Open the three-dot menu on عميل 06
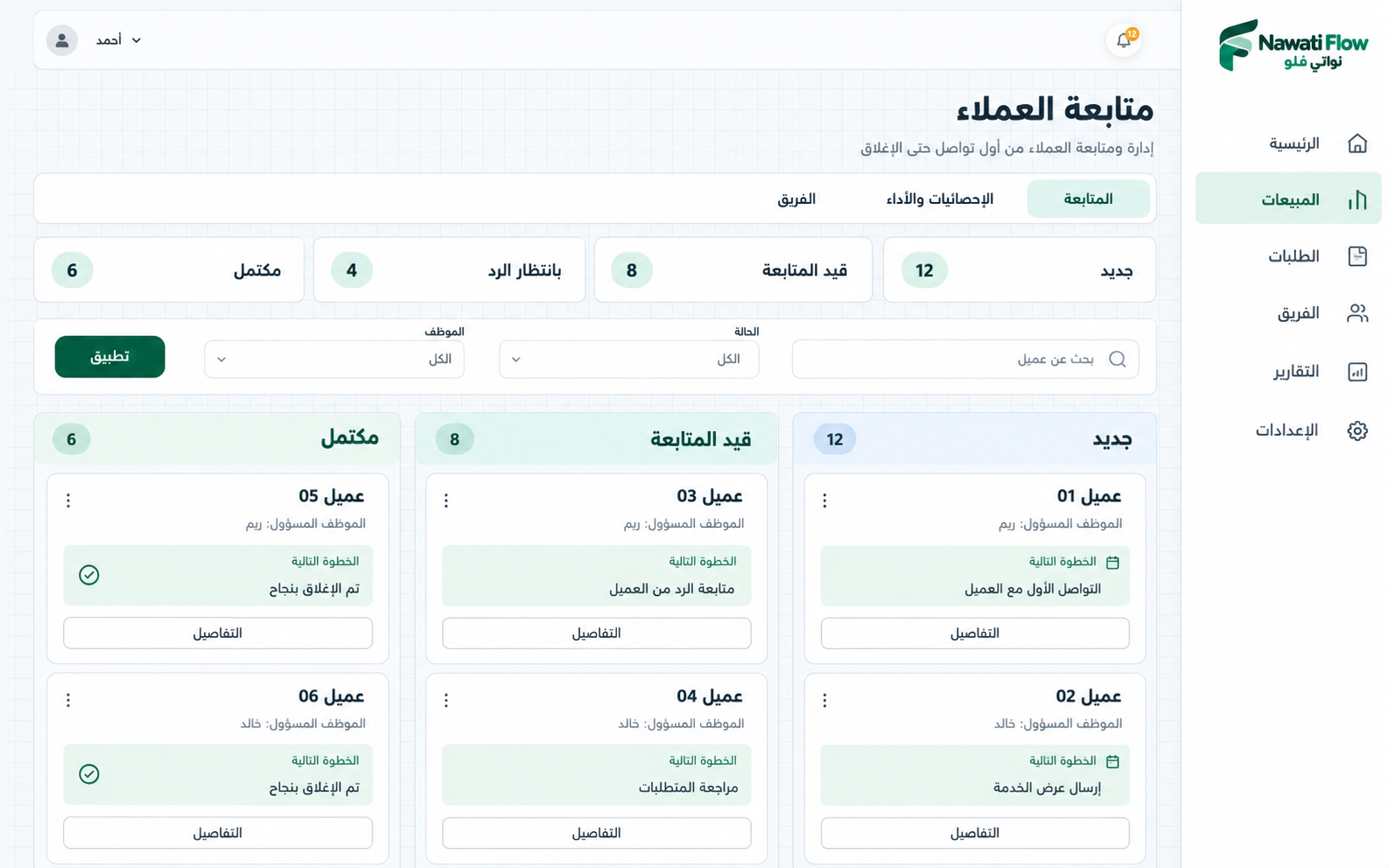Image resolution: width=1388 pixels, height=868 pixels. click(68, 700)
